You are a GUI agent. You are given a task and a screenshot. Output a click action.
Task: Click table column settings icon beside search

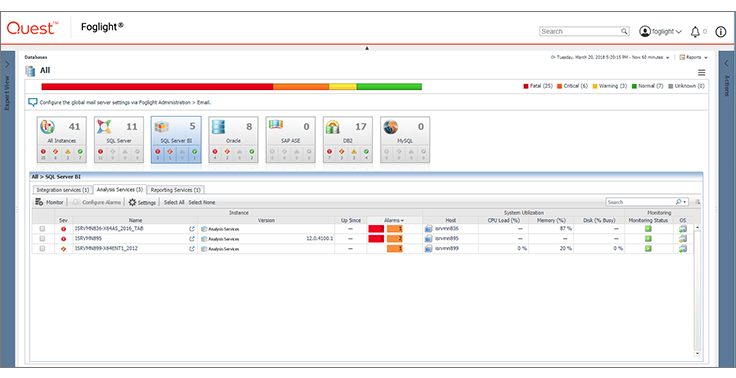(x=698, y=202)
